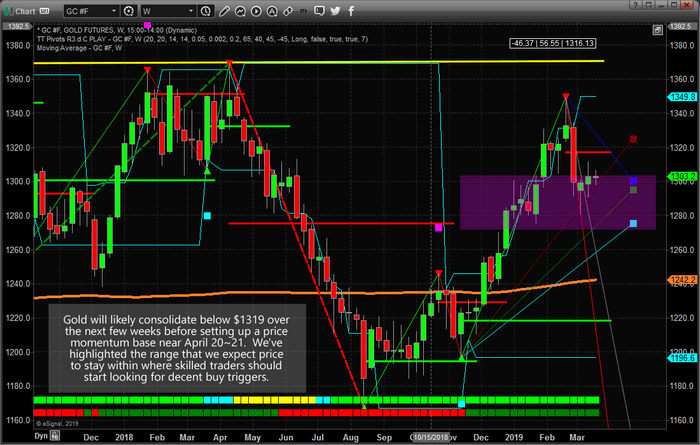
Task: Click the 1303.2 green last price label
Action: coord(682,177)
